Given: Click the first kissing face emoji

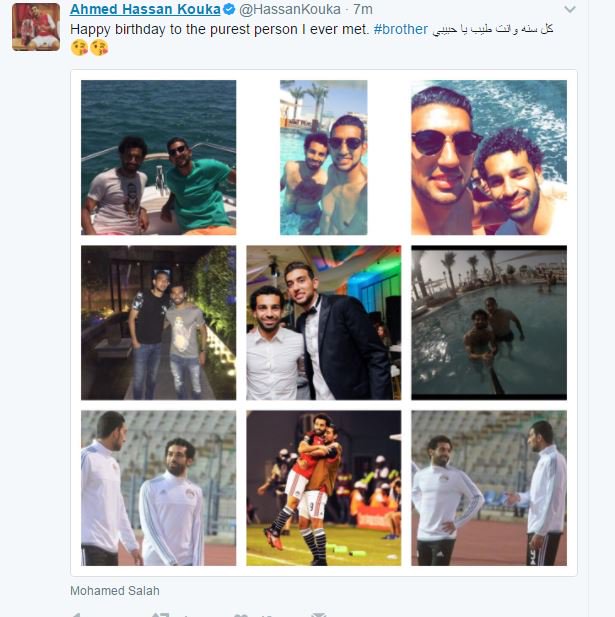Looking at the screenshot, I should (x=79, y=48).
